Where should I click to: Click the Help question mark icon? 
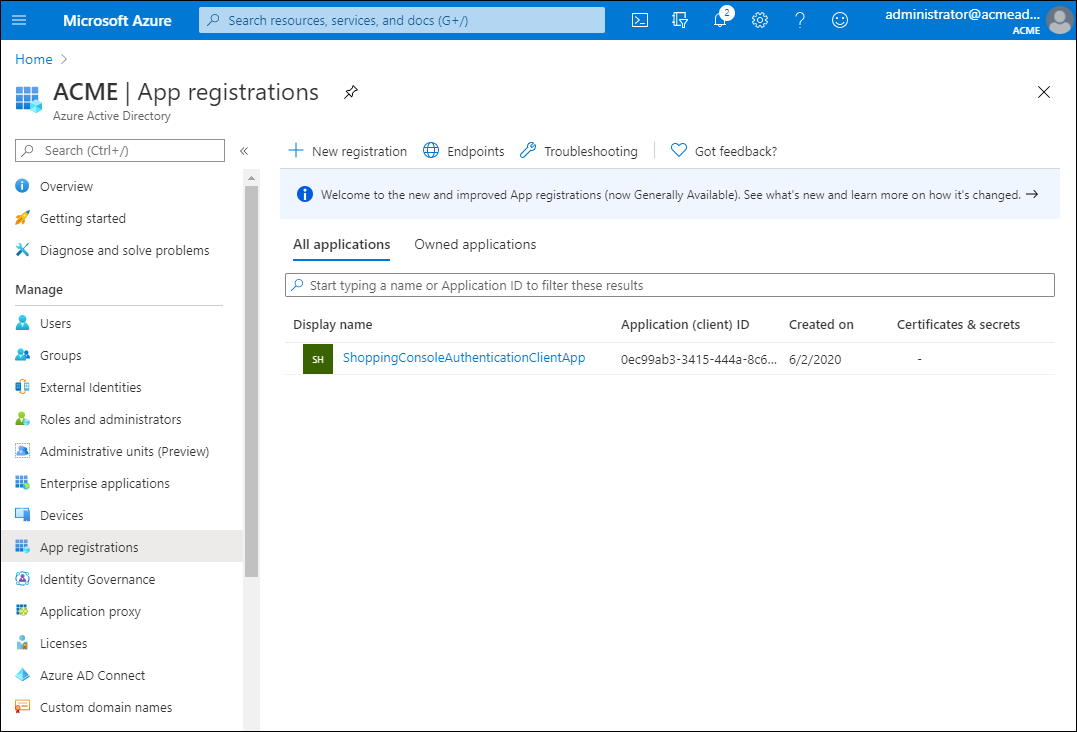click(x=800, y=20)
